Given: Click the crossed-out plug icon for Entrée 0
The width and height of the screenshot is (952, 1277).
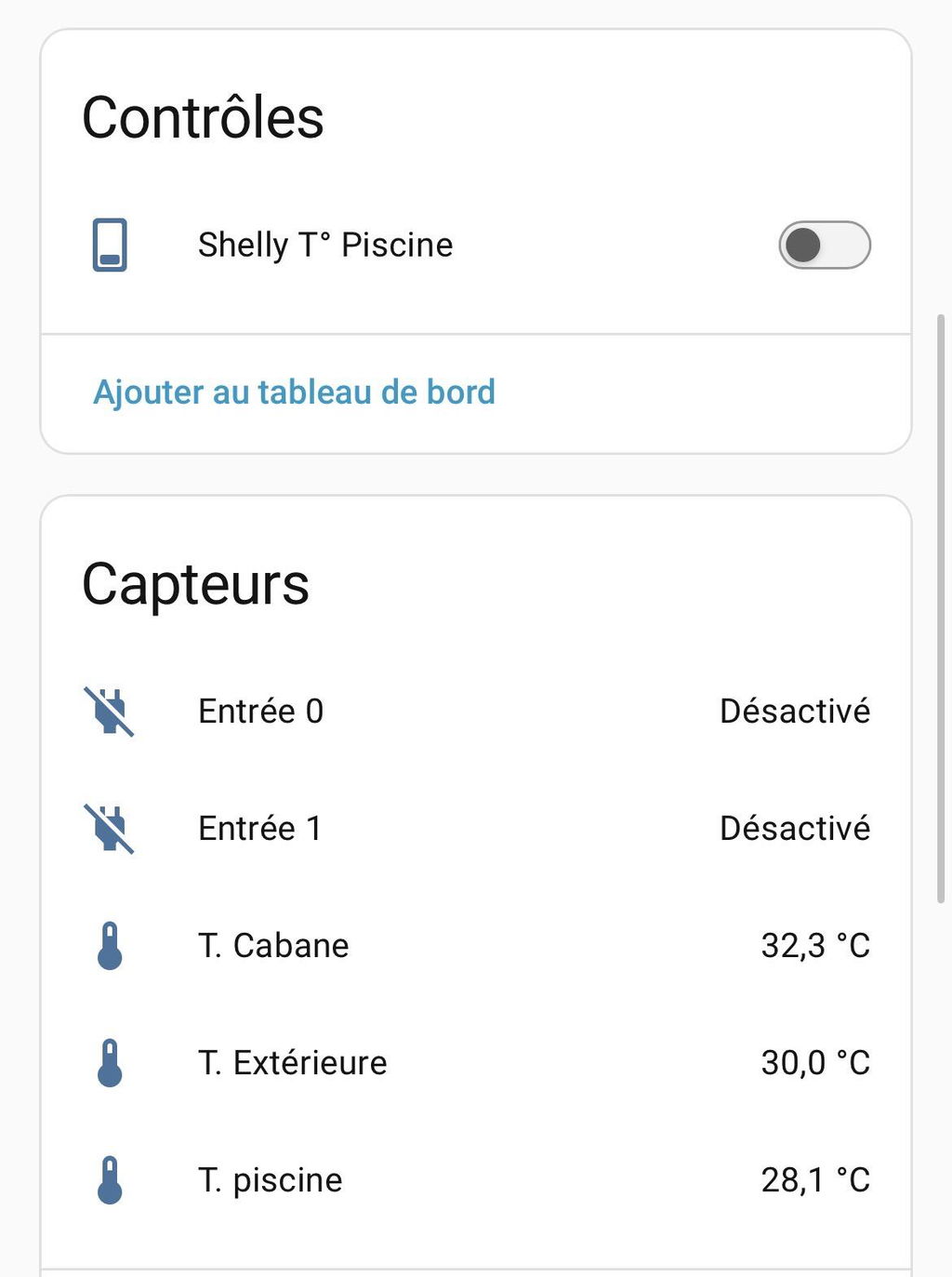Looking at the screenshot, I should (110, 712).
